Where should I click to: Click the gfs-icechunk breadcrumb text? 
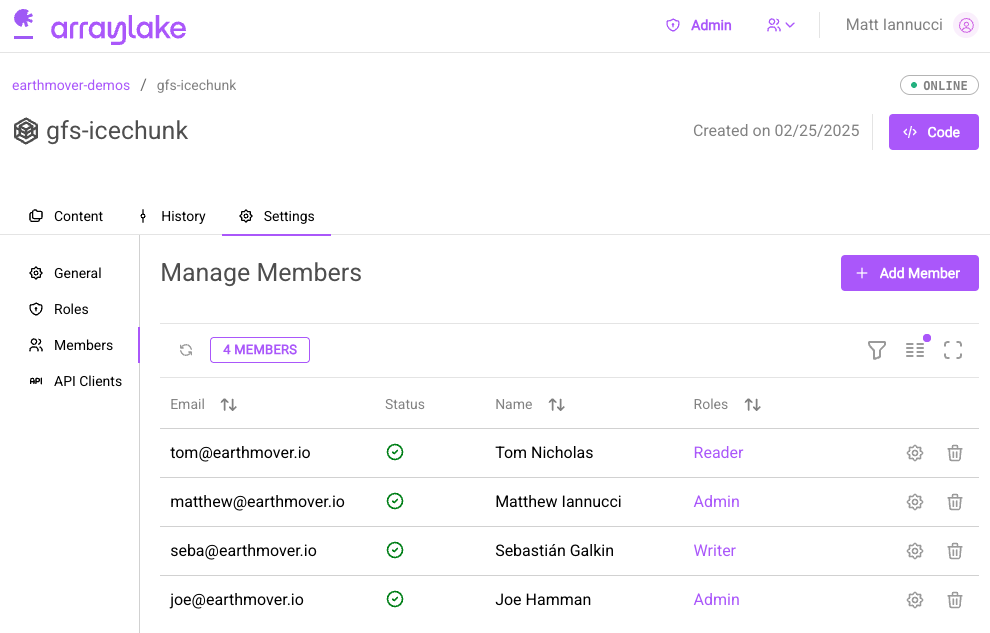pyautogui.click(x=196, y=85)
